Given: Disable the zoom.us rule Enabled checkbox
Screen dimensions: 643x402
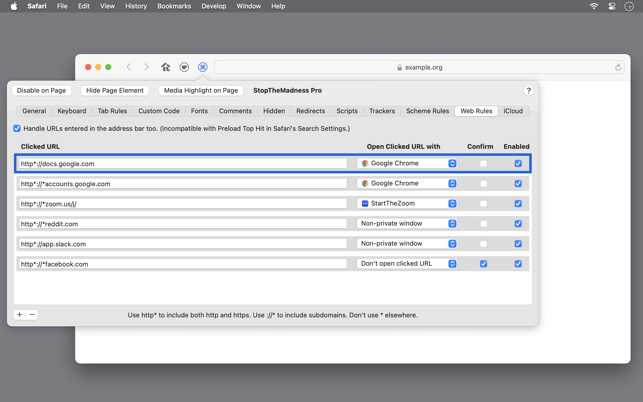Looking at the screenshot, I should point(518,204).
